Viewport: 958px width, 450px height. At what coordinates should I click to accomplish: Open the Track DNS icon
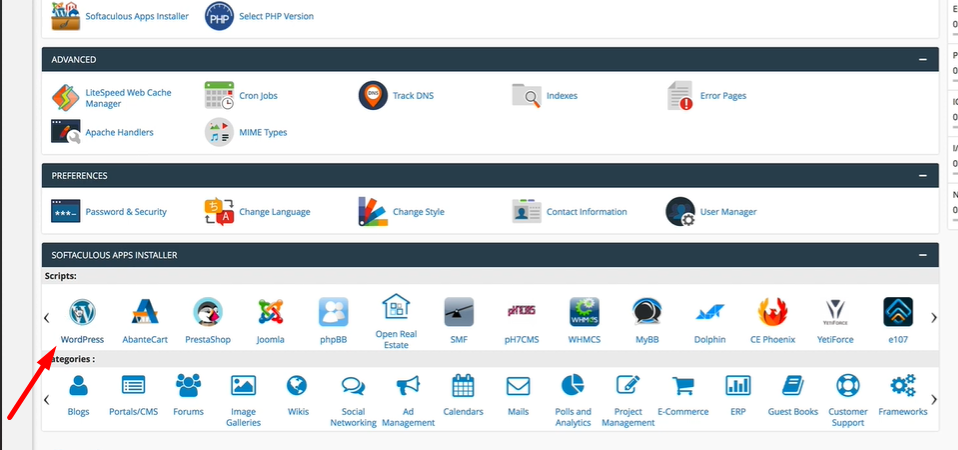point(373,96)
